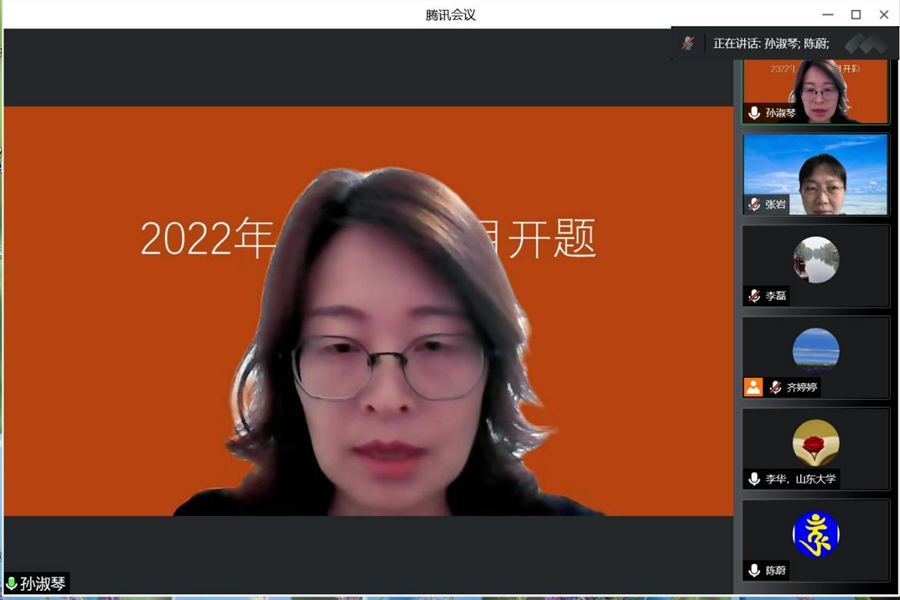Click 孙淑琴's microphone icon in the thumbnail list
The width and height of the screenshot is (900, 600).
click(754, 113)
